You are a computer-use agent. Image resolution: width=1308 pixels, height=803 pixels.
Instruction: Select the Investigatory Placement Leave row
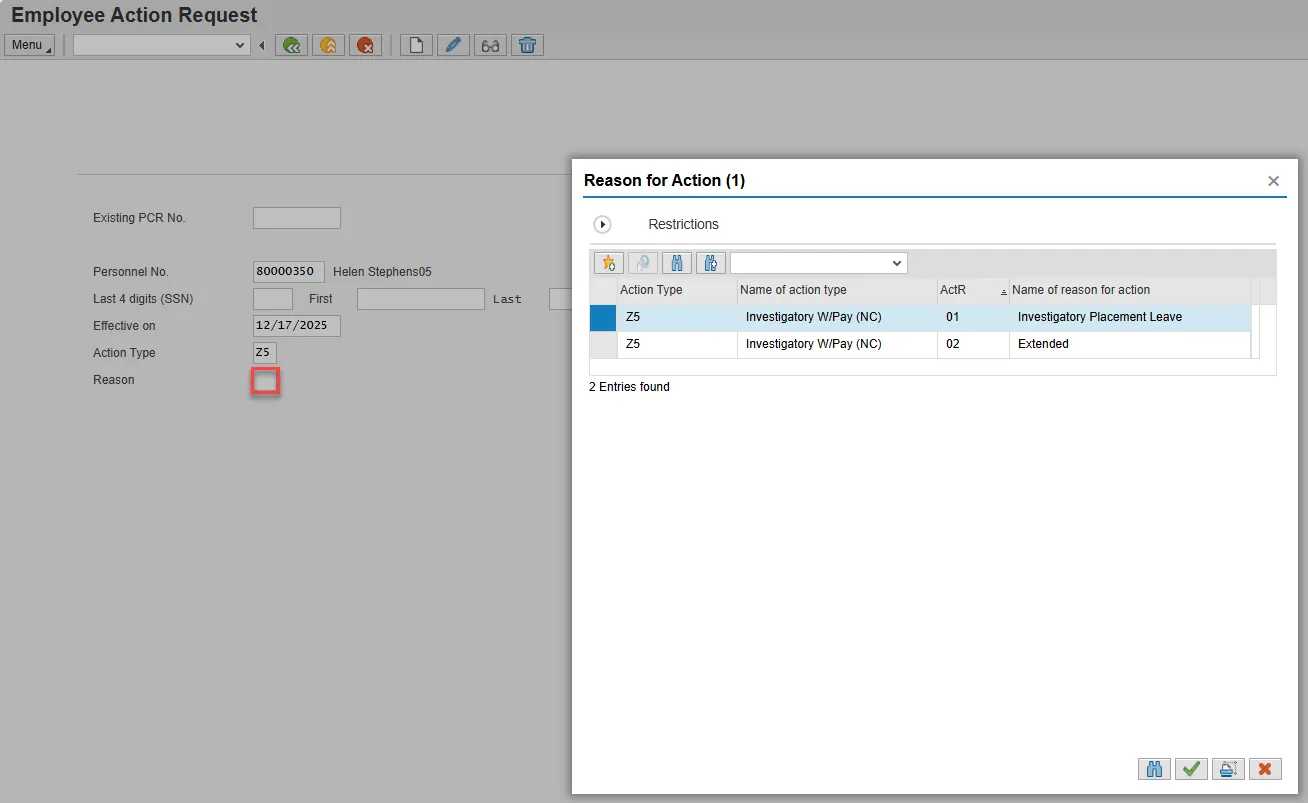[x=1099, y=317]
